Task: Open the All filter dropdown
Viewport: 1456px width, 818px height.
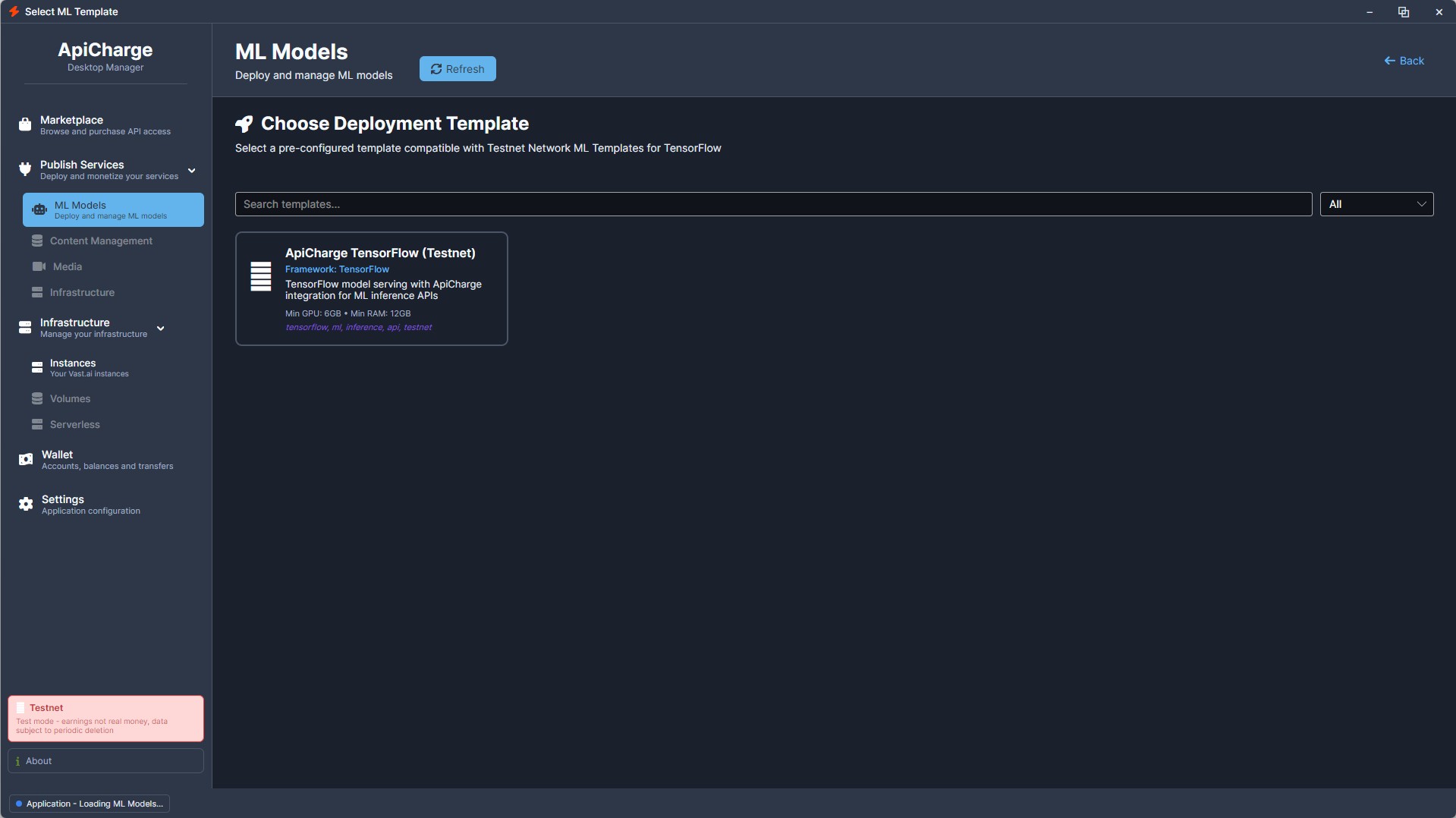Action: point(1376,204)
